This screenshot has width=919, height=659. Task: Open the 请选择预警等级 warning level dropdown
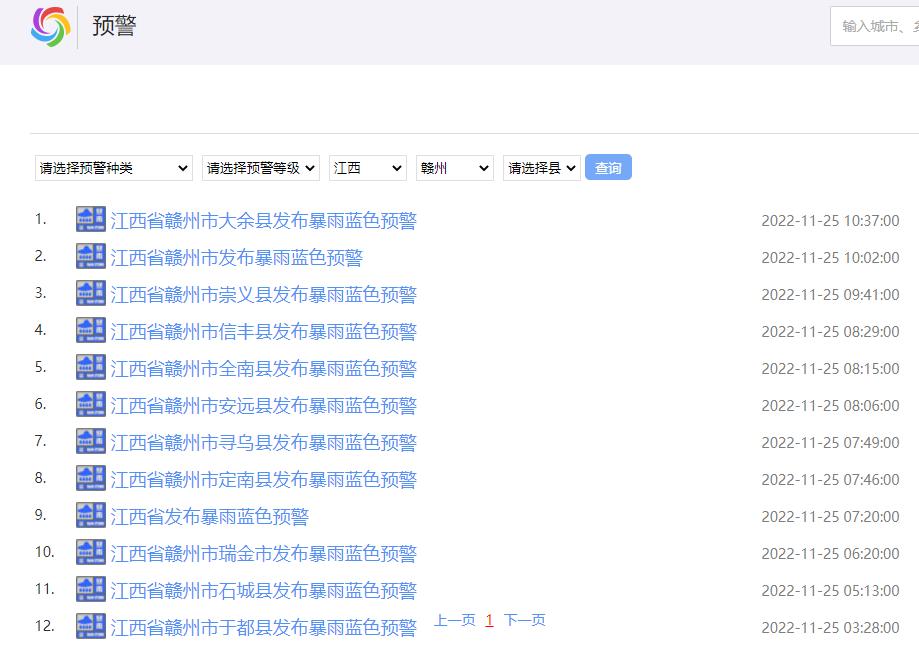pyautogui.click(x=260, y=168)
